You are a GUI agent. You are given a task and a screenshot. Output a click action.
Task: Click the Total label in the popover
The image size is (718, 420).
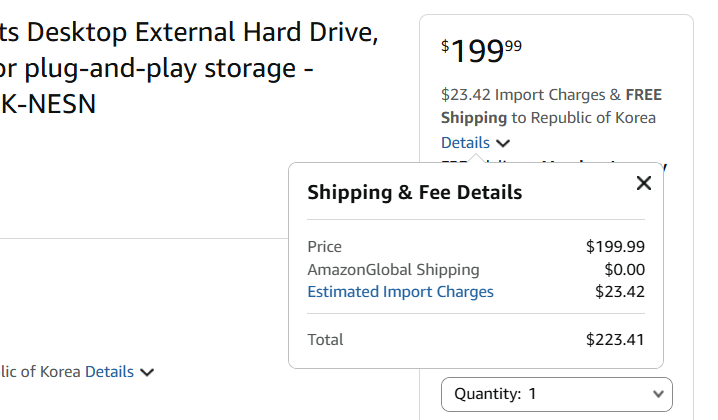coord(325,339)
